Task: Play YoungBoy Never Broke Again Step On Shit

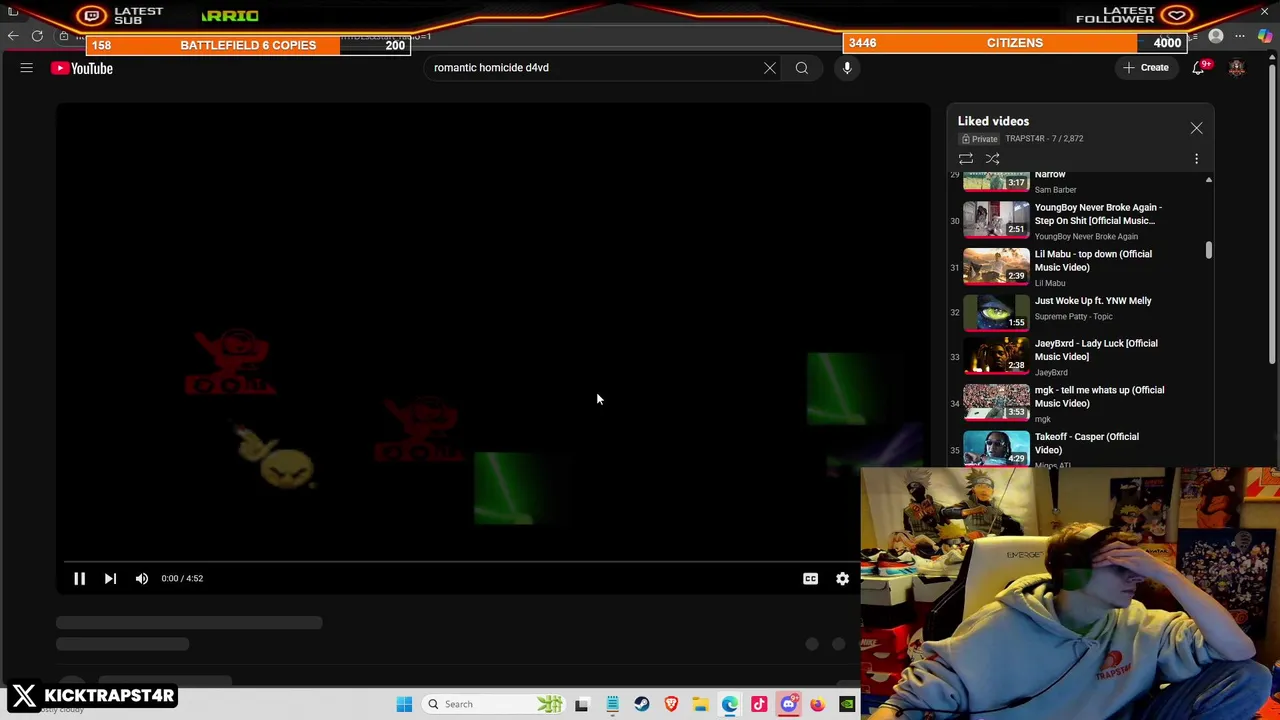Action: pos(1098,214)
